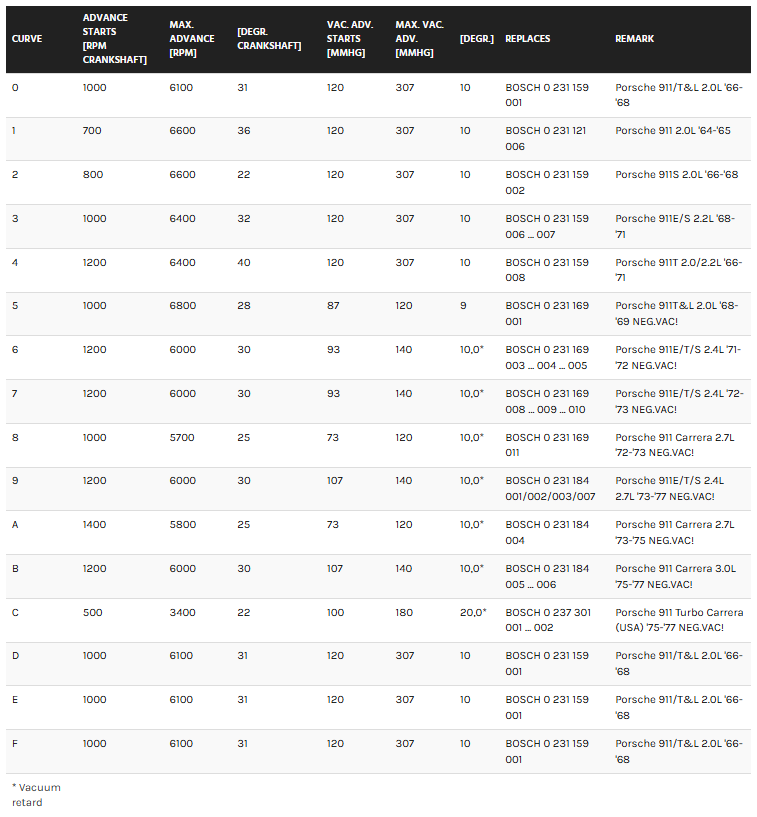
Task: Click the REMARK column header
Action: click(x=634, y=39)
